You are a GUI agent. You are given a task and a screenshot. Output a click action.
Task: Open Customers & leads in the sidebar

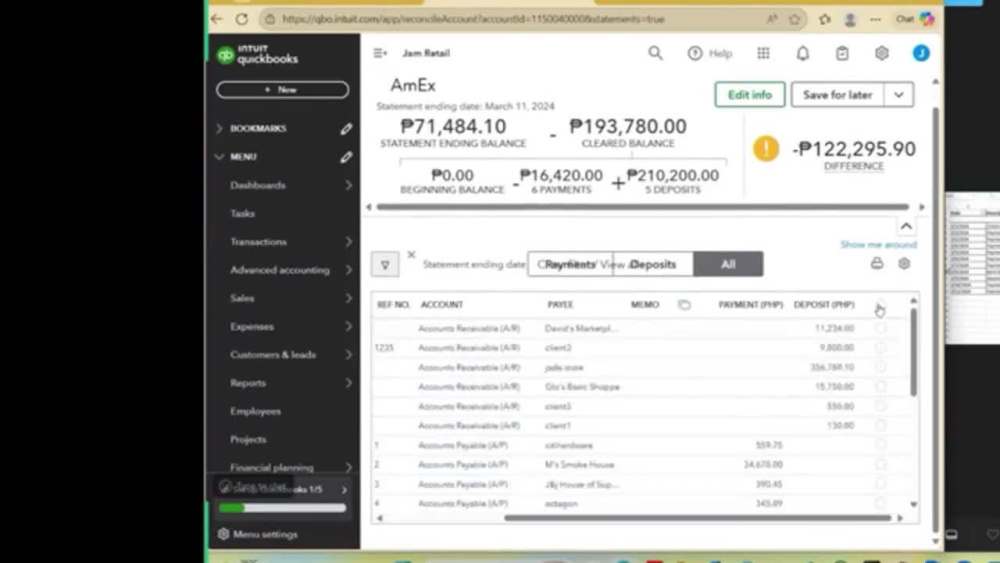(x=273, y=355)
